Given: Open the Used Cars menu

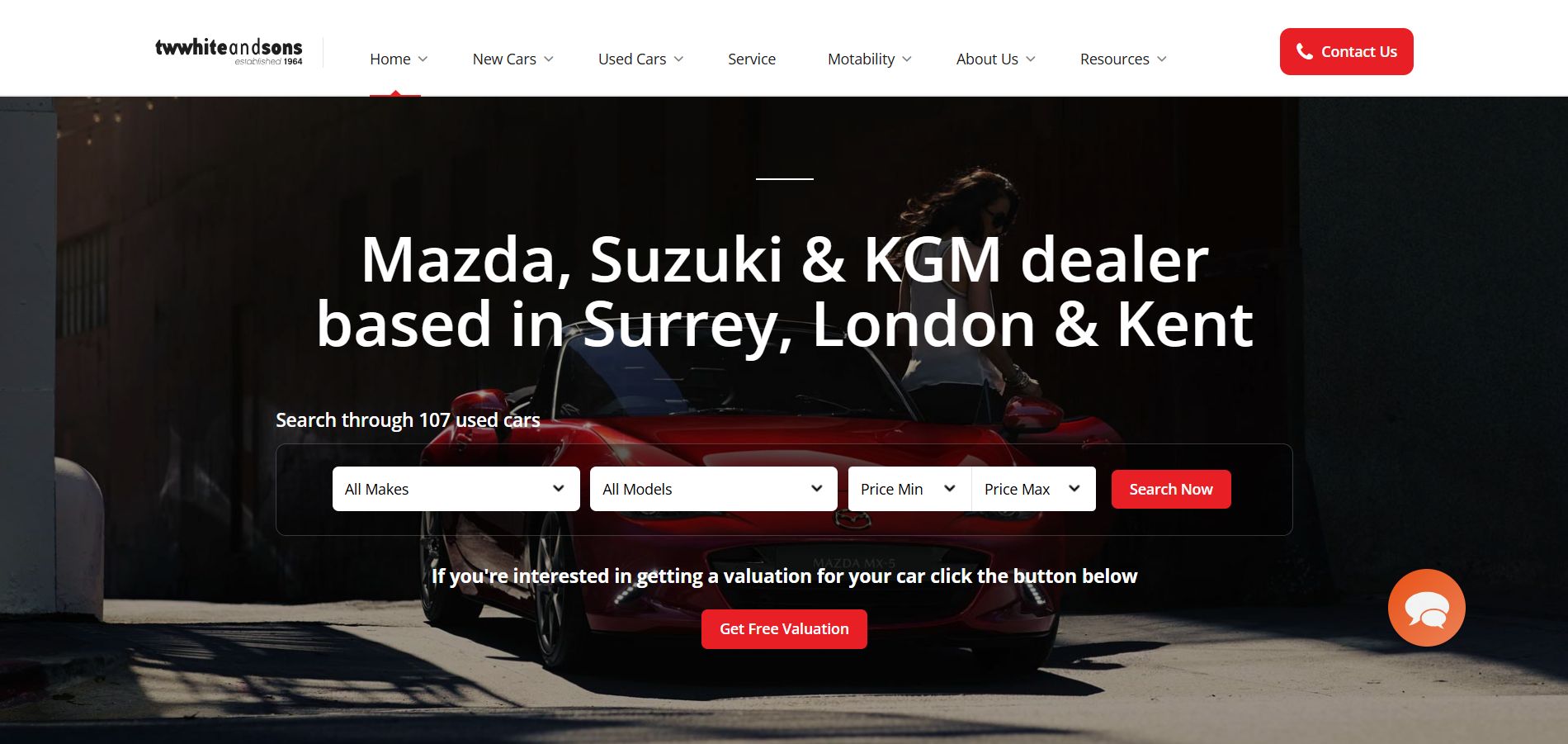Looking at the screenshot, I should 632,59.
